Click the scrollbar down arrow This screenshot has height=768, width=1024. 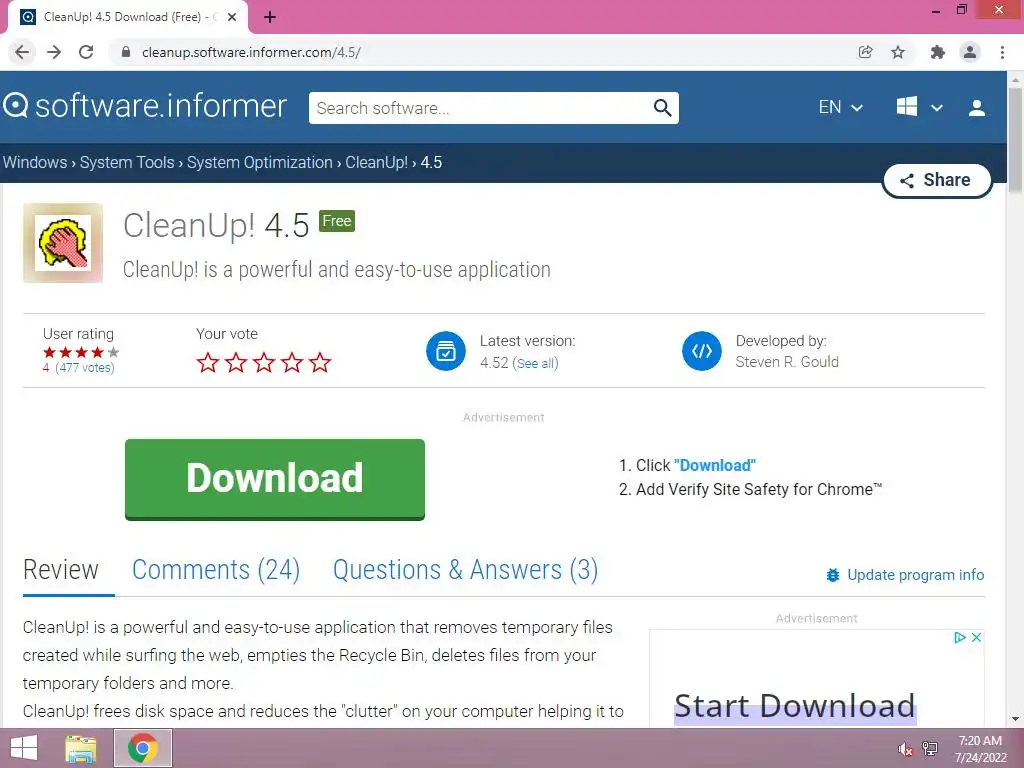click(1015, 720)
